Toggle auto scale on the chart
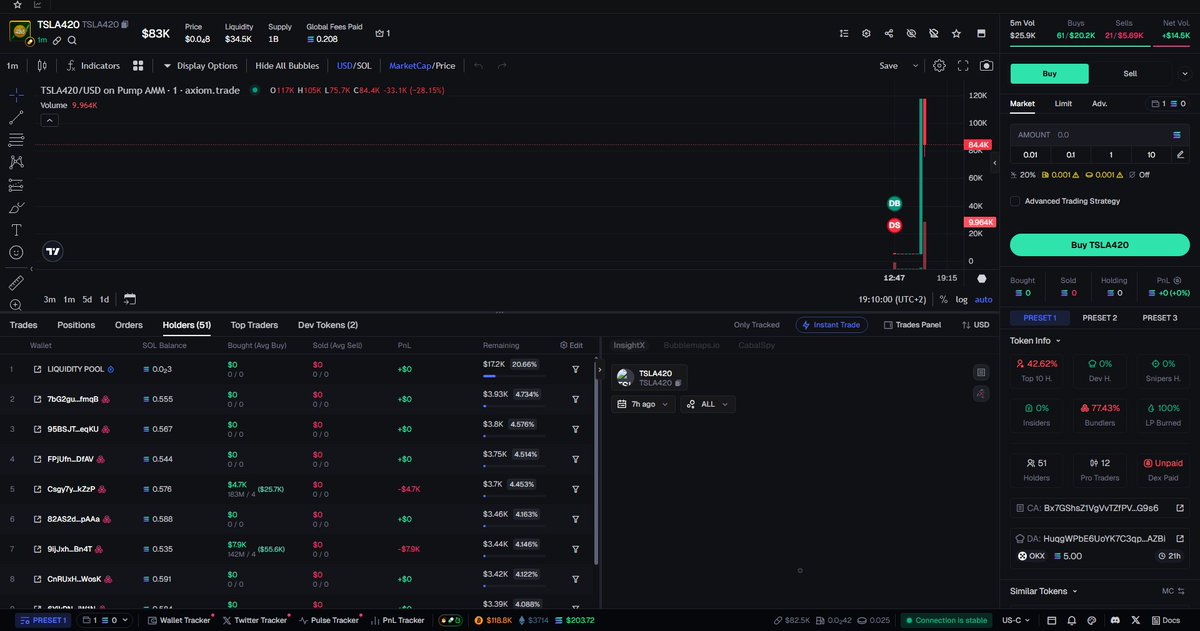Screen dimensions: 1200x631 pyautogui.click(x=984, y=299)
